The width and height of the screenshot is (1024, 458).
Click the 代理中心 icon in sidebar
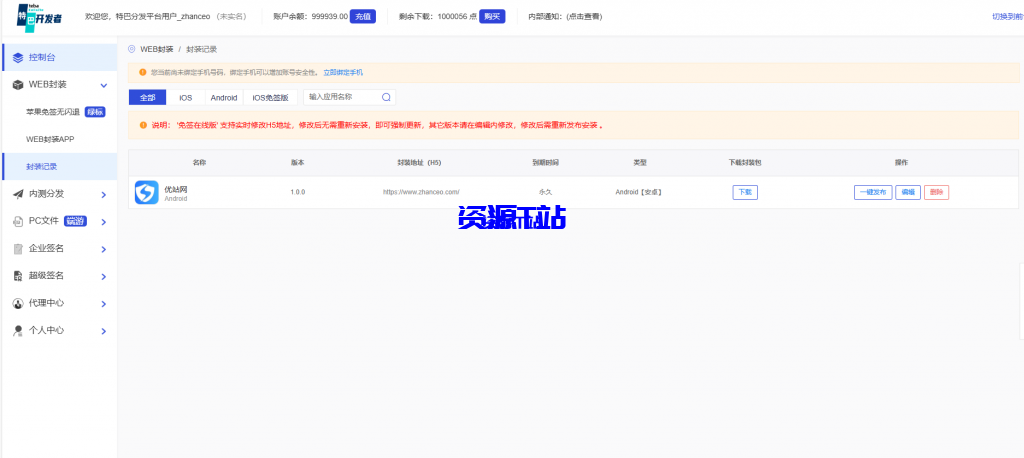[18, 304]
